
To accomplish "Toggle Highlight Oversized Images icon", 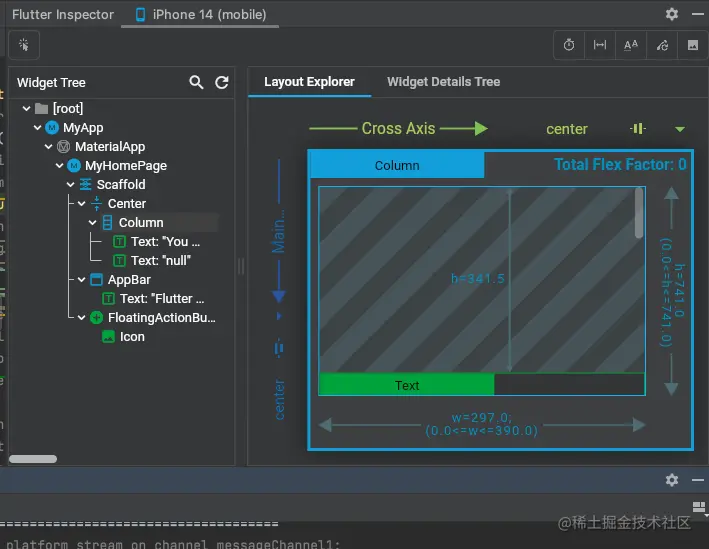I will click(x=693, y=45).
